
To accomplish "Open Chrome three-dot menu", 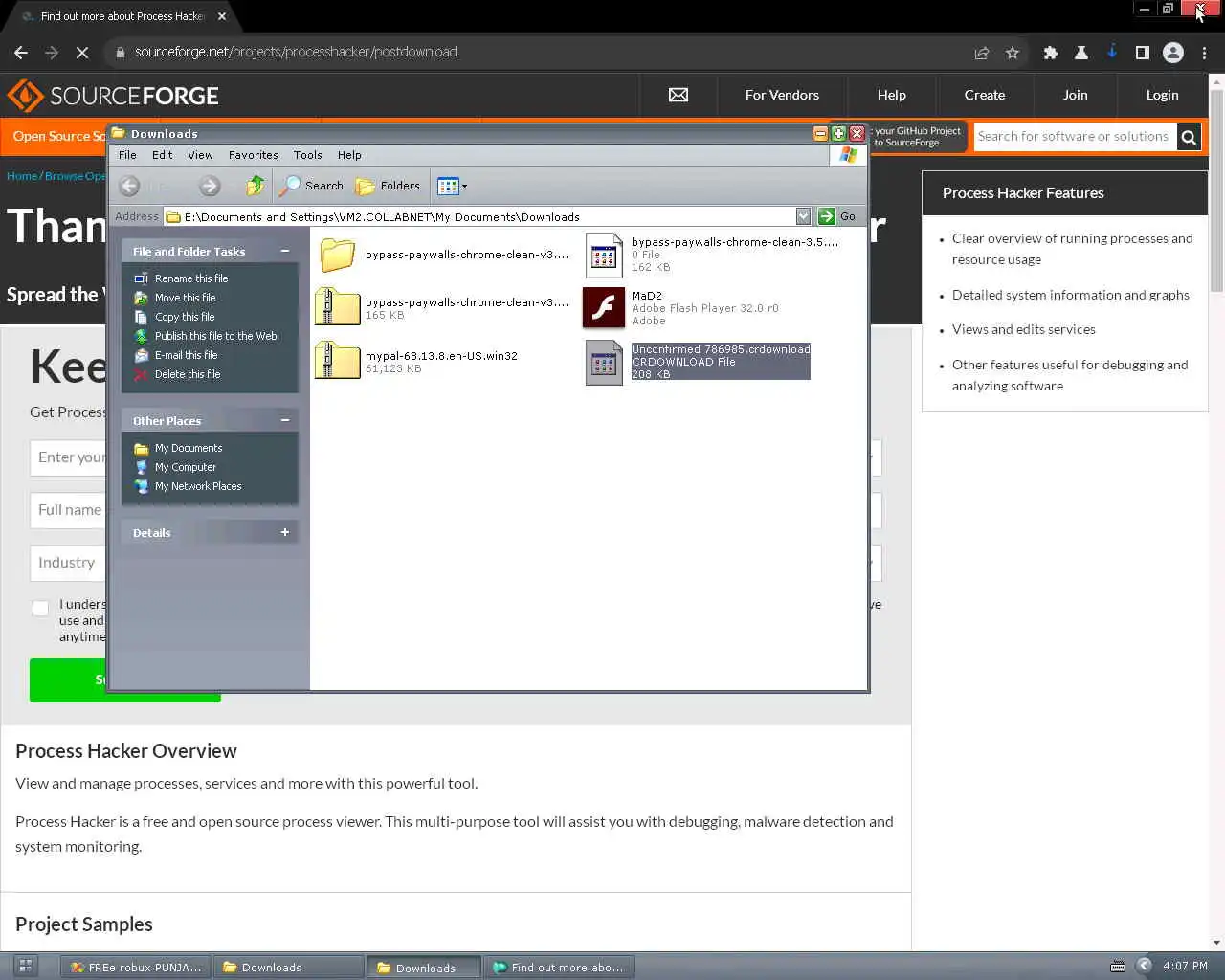I will pos(1204,53).
